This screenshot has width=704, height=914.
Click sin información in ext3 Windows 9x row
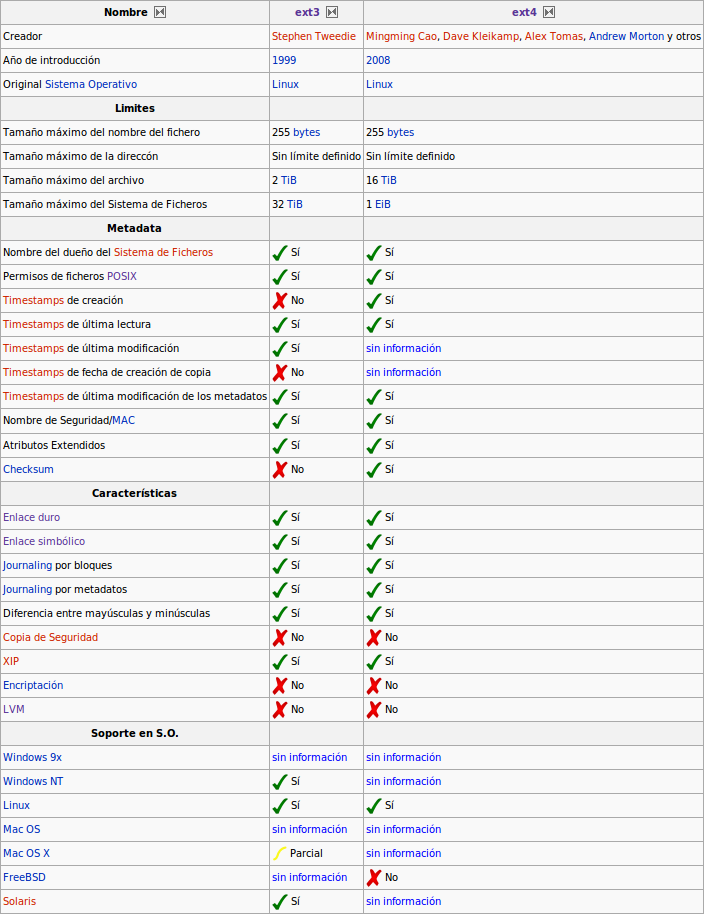click(x=310, y=757)
